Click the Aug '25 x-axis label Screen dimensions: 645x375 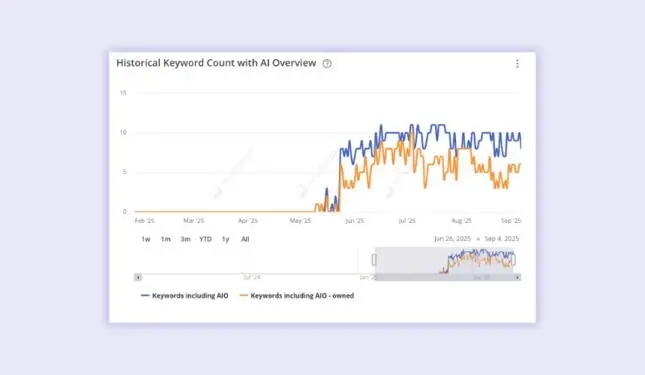(462, 221)
